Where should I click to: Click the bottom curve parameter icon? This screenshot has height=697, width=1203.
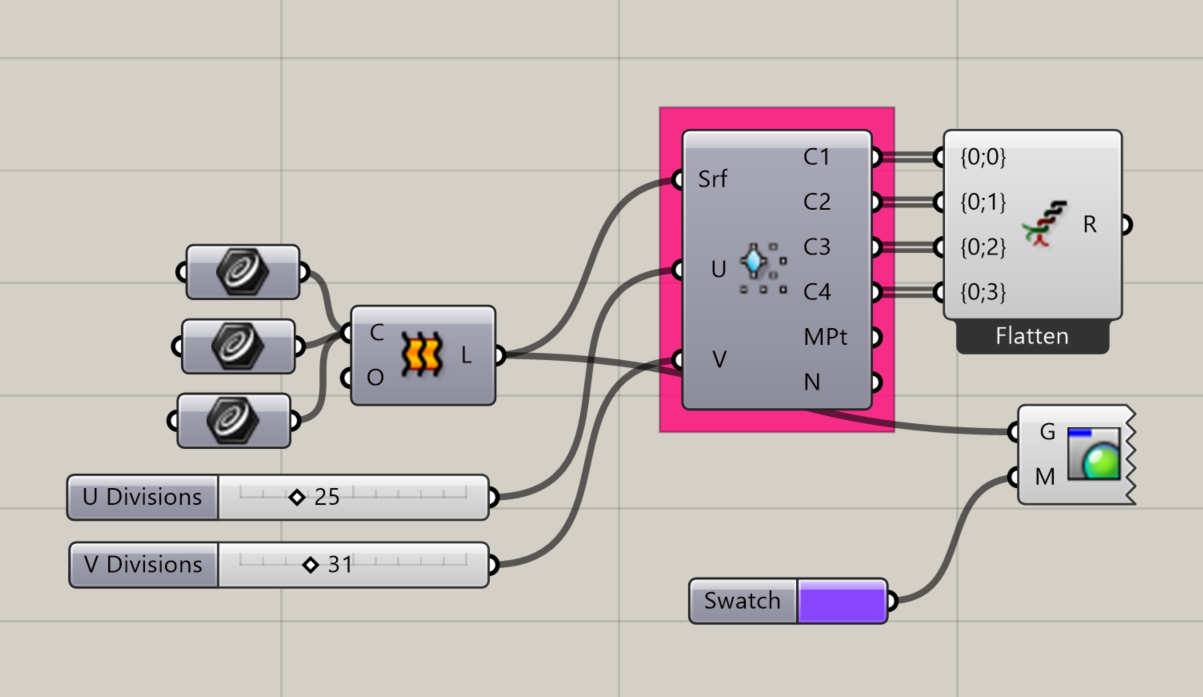pyautogui.click(x=234, y=420)
